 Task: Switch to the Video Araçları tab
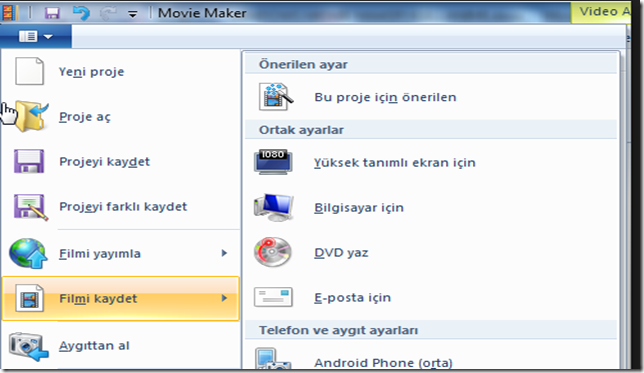click(x=601, y=12)
